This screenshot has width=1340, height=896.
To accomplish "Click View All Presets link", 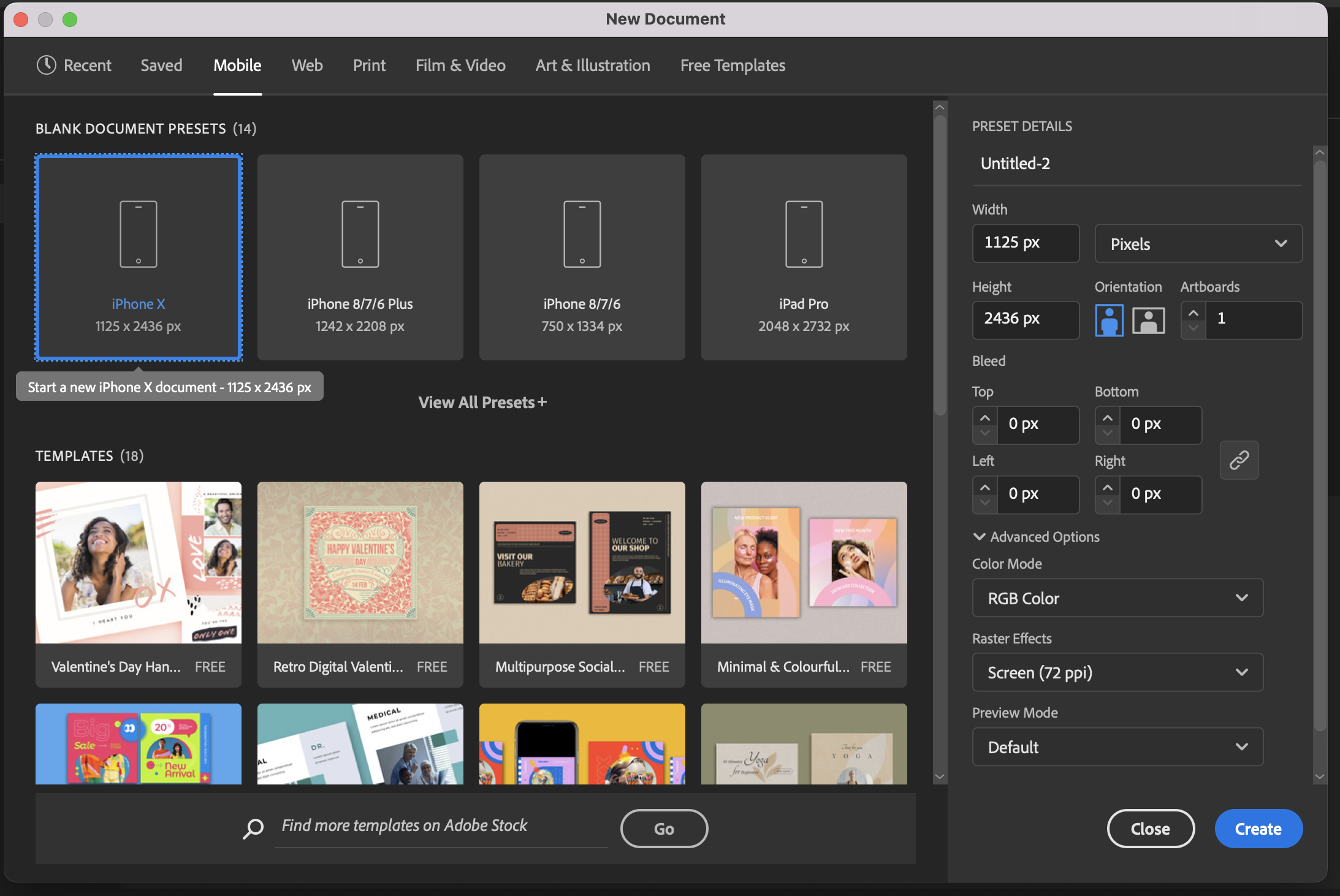I will tap(482, 403).
